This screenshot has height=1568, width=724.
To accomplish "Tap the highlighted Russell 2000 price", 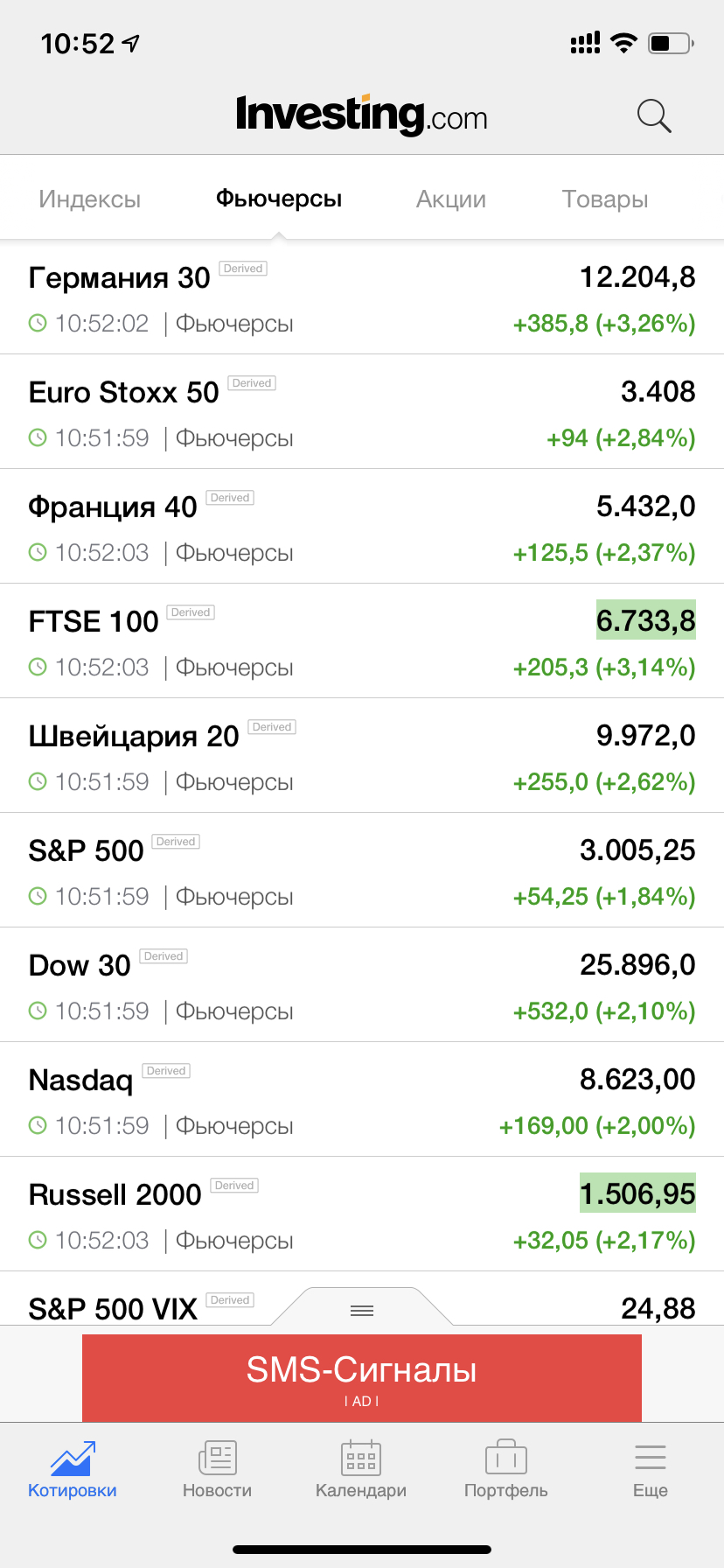I will coord(637,1193).
